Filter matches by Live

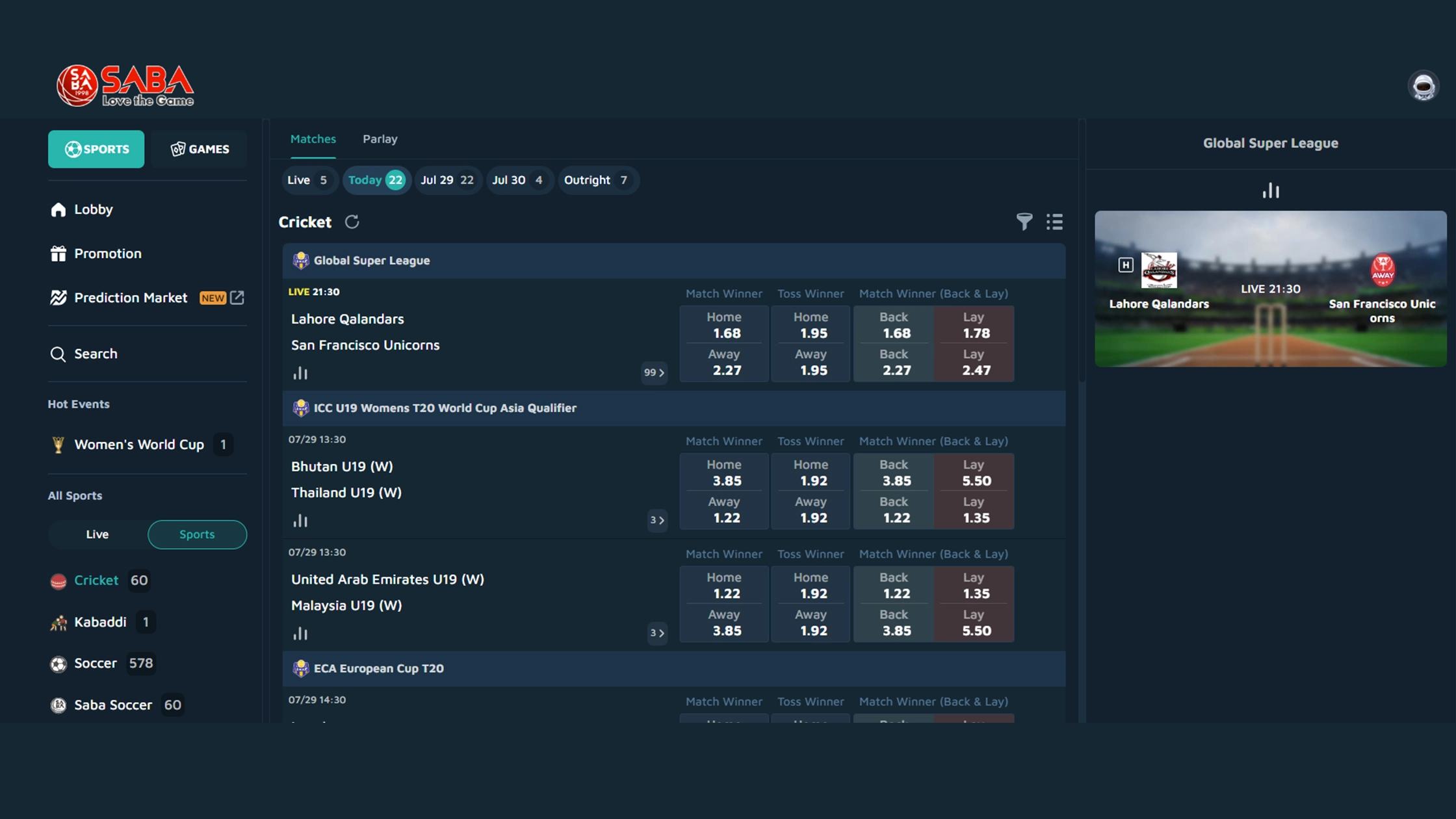[309, 180]
